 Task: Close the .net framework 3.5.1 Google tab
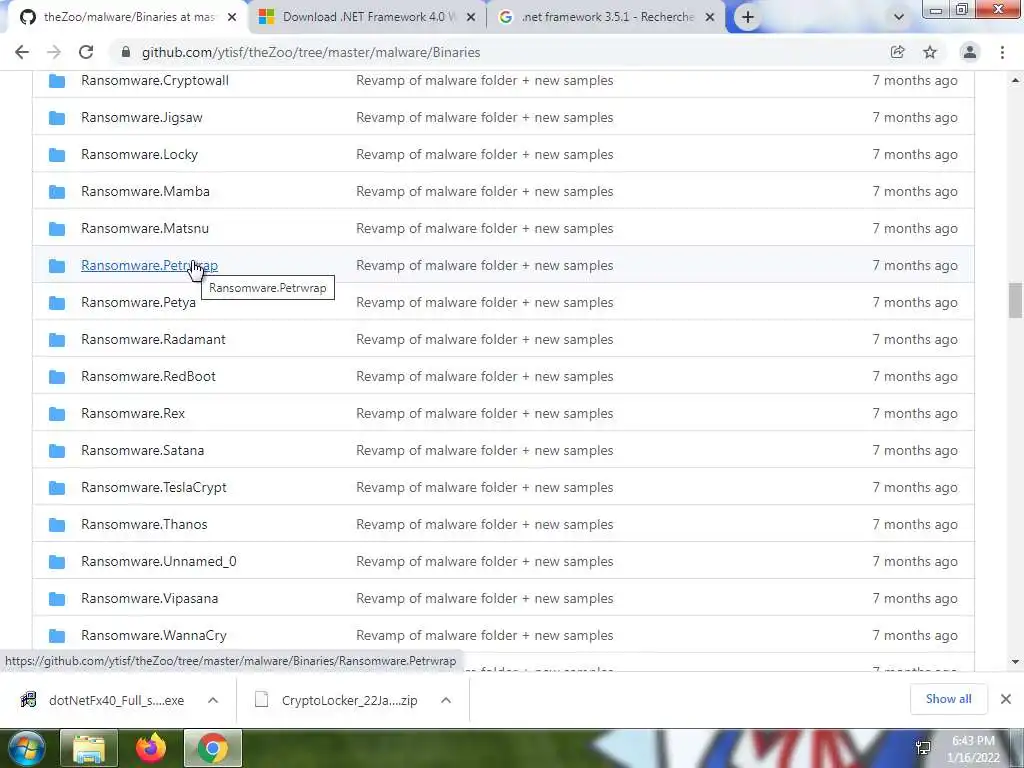point(710,17)
